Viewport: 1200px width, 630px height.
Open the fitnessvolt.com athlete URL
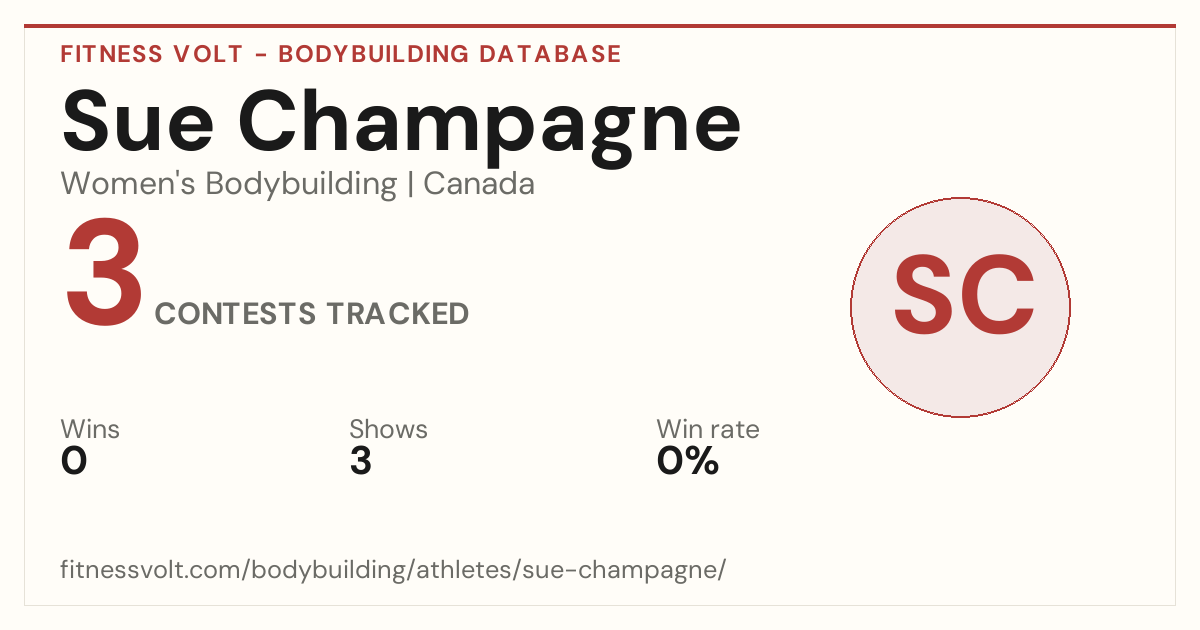[393, 571]
